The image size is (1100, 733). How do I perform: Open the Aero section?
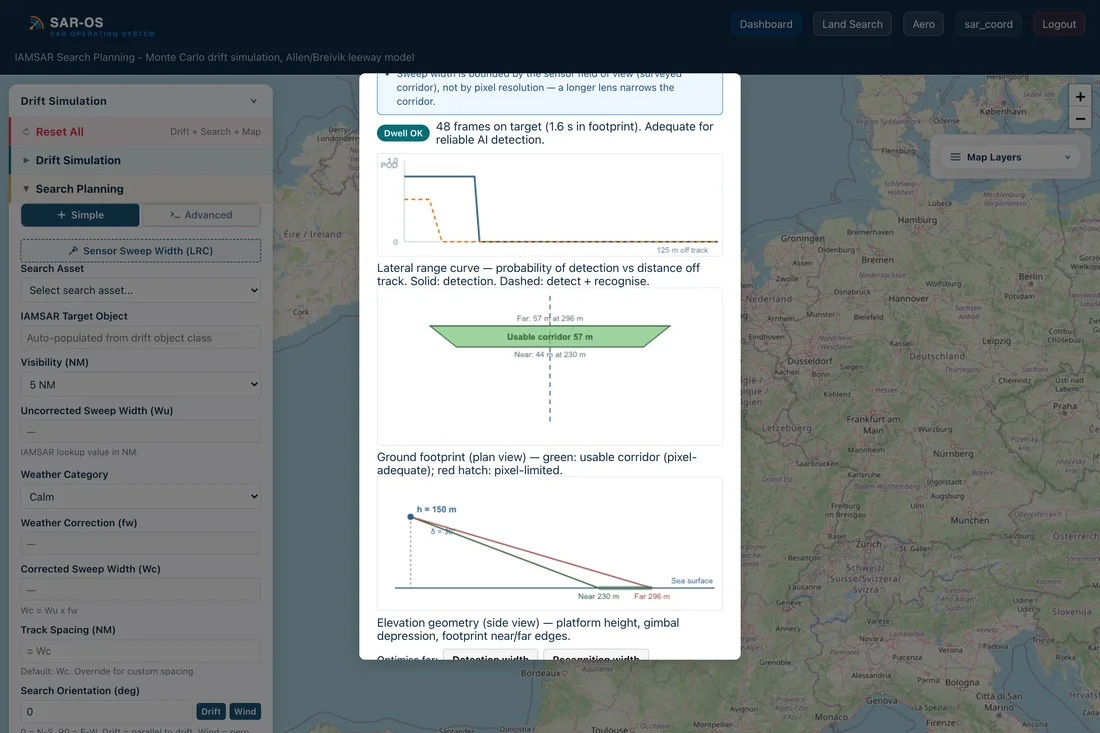[923, 24]
